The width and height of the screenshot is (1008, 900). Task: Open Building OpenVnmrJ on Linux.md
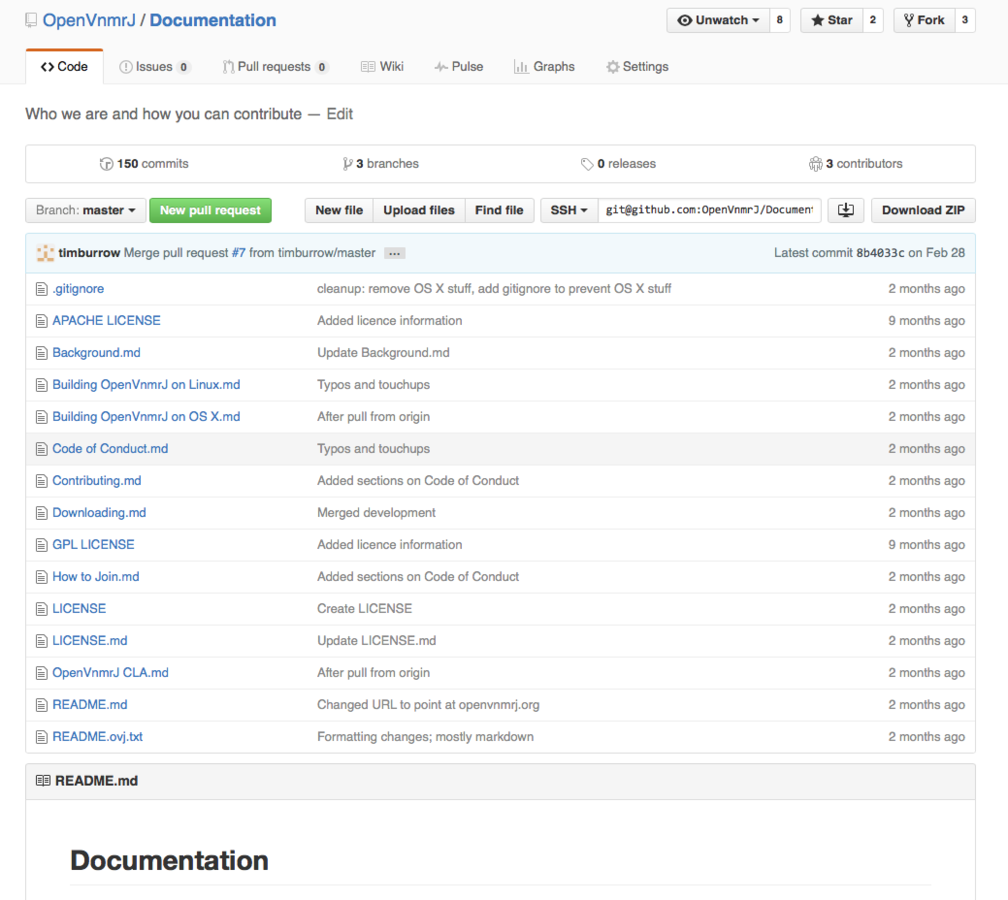coord(147,385)
